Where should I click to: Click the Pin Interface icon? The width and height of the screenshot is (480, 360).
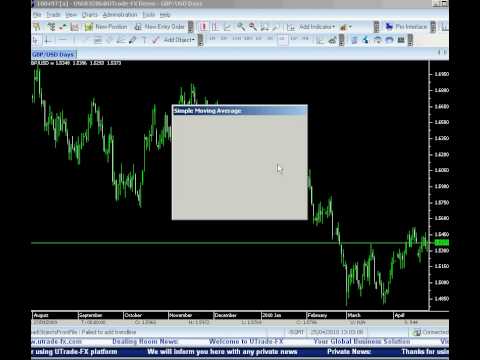tap(389, 27)
